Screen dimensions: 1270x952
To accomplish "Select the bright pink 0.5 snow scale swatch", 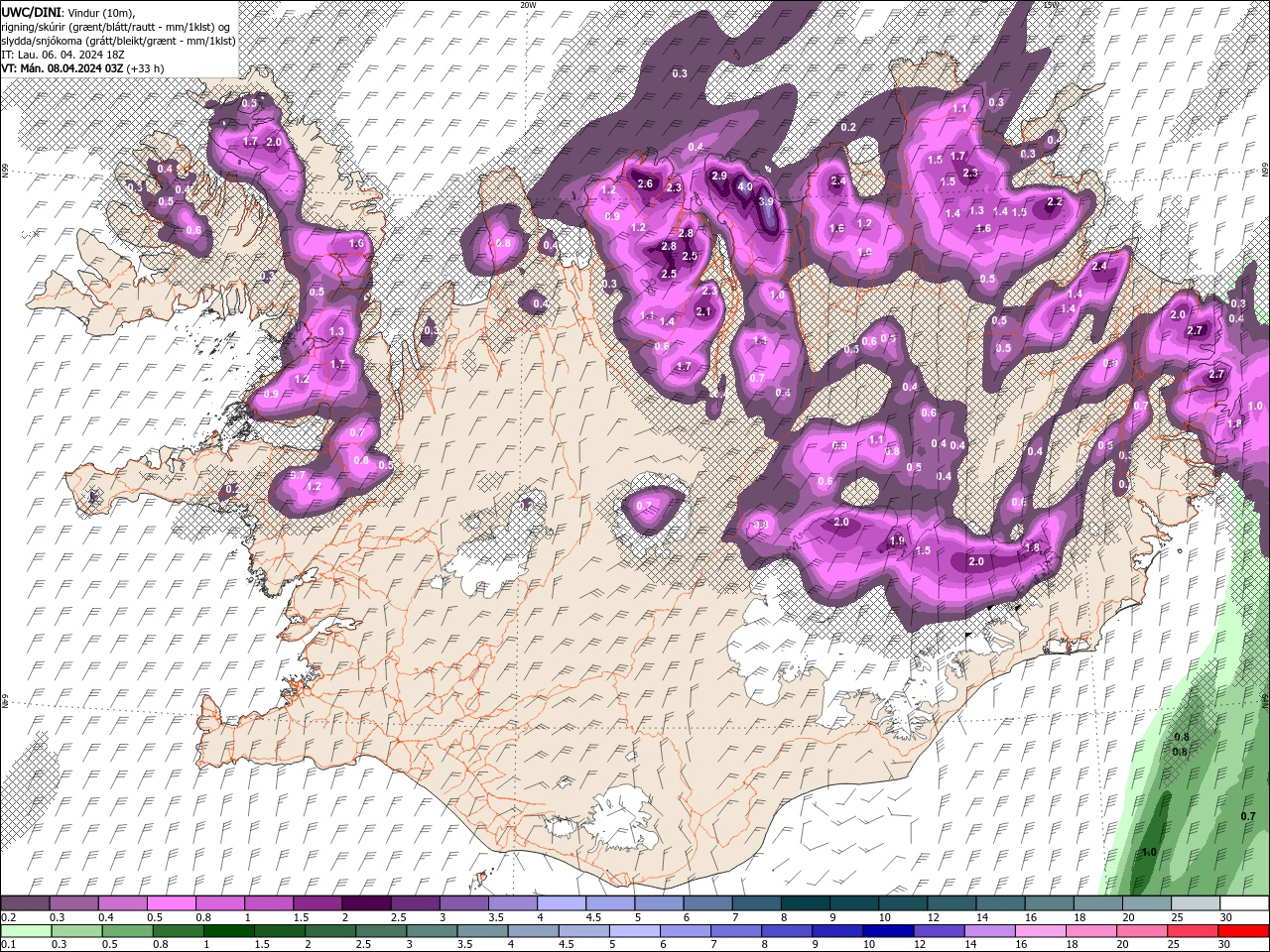I will tap(171, 903).
